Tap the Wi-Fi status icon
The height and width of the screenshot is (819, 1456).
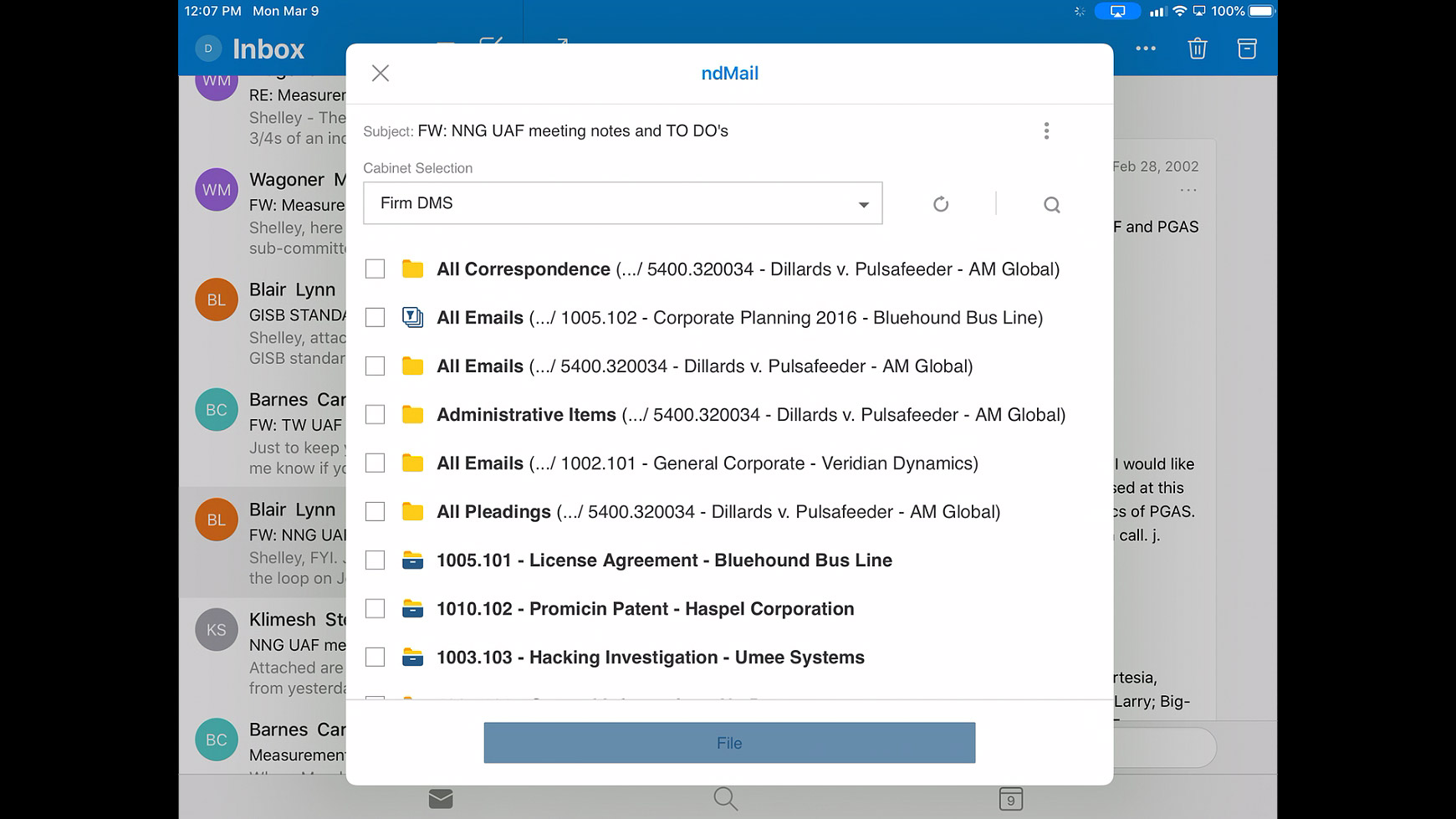point(1179,11)
